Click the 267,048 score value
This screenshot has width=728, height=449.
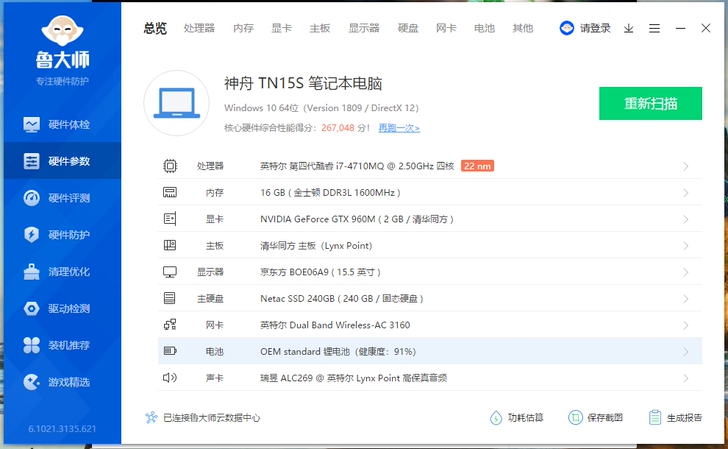(x=338, y=128)
